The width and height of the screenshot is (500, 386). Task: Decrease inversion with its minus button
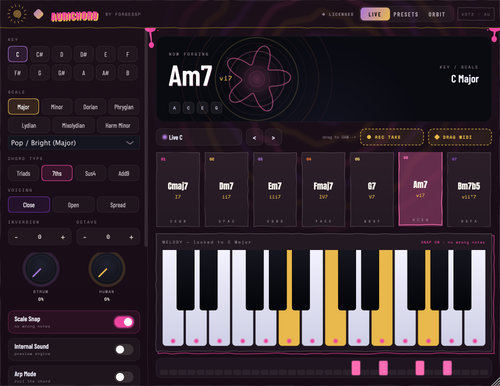[16, 237]
